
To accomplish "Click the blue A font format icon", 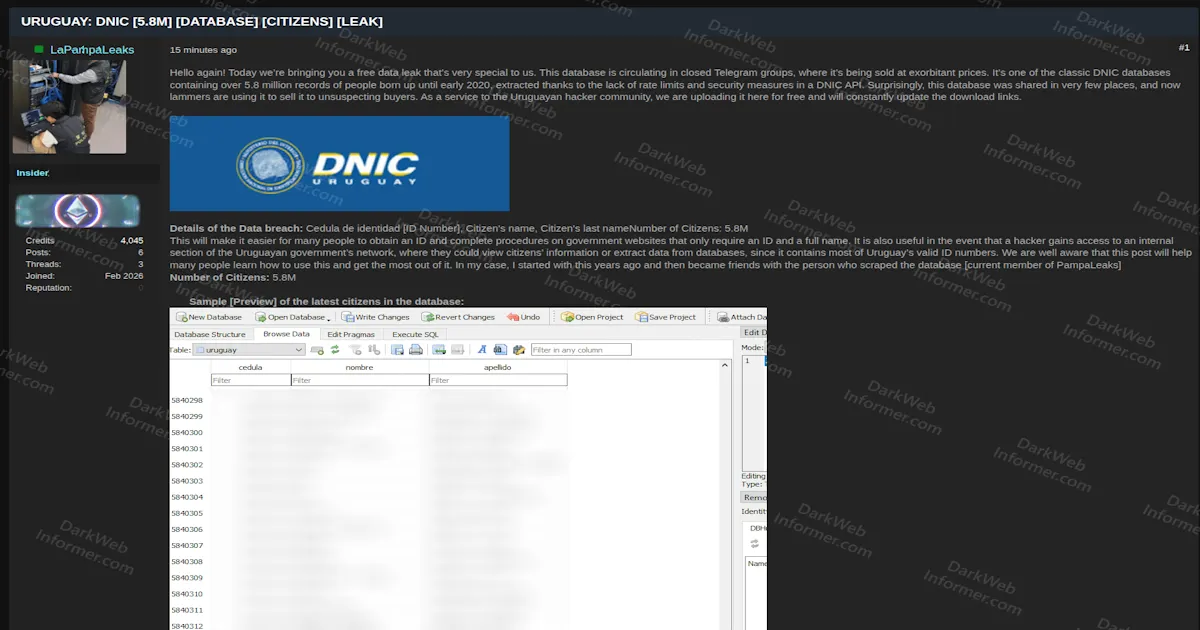I will (x=482, y=350).
